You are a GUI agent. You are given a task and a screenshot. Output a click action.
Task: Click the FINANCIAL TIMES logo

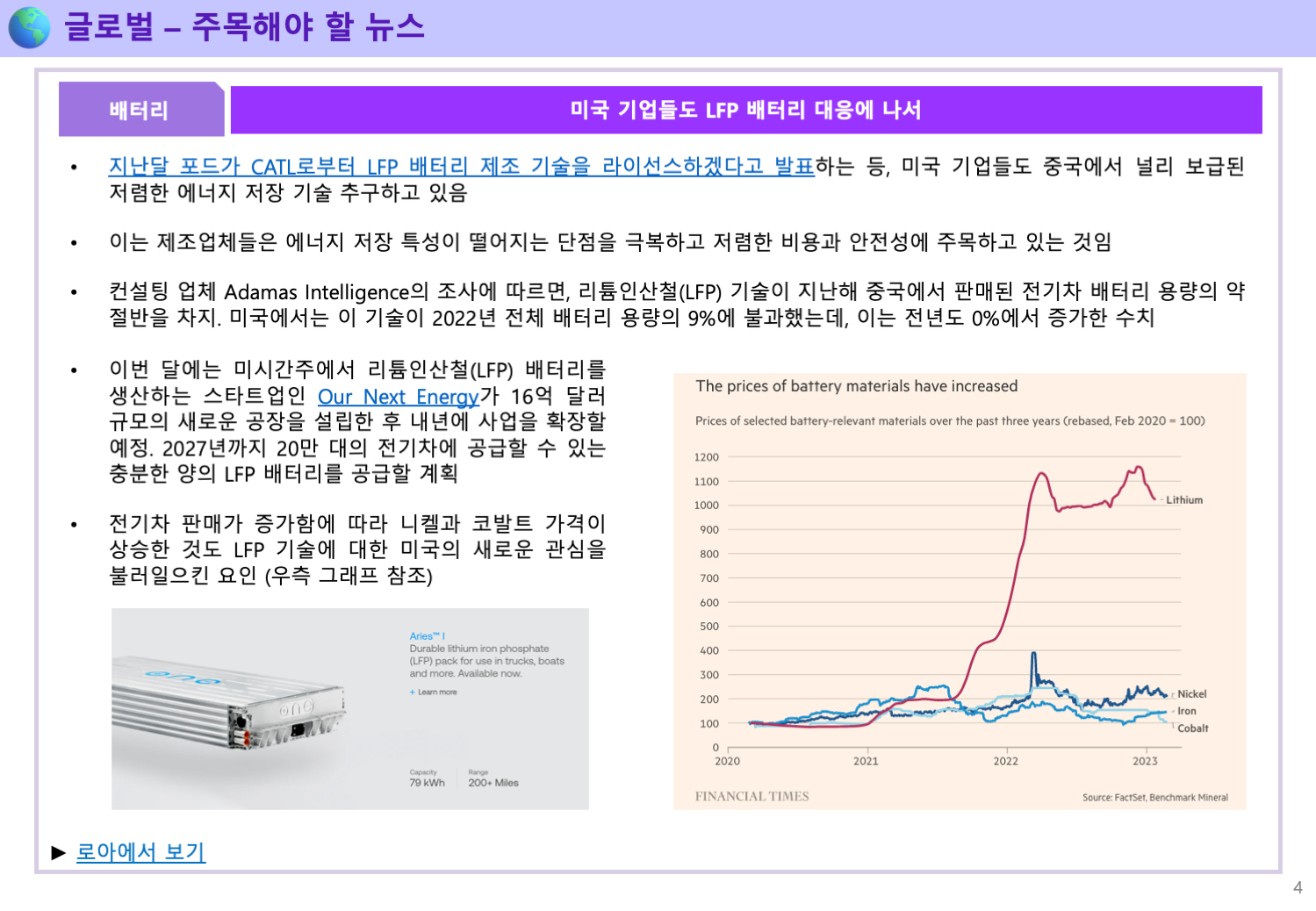751,797
